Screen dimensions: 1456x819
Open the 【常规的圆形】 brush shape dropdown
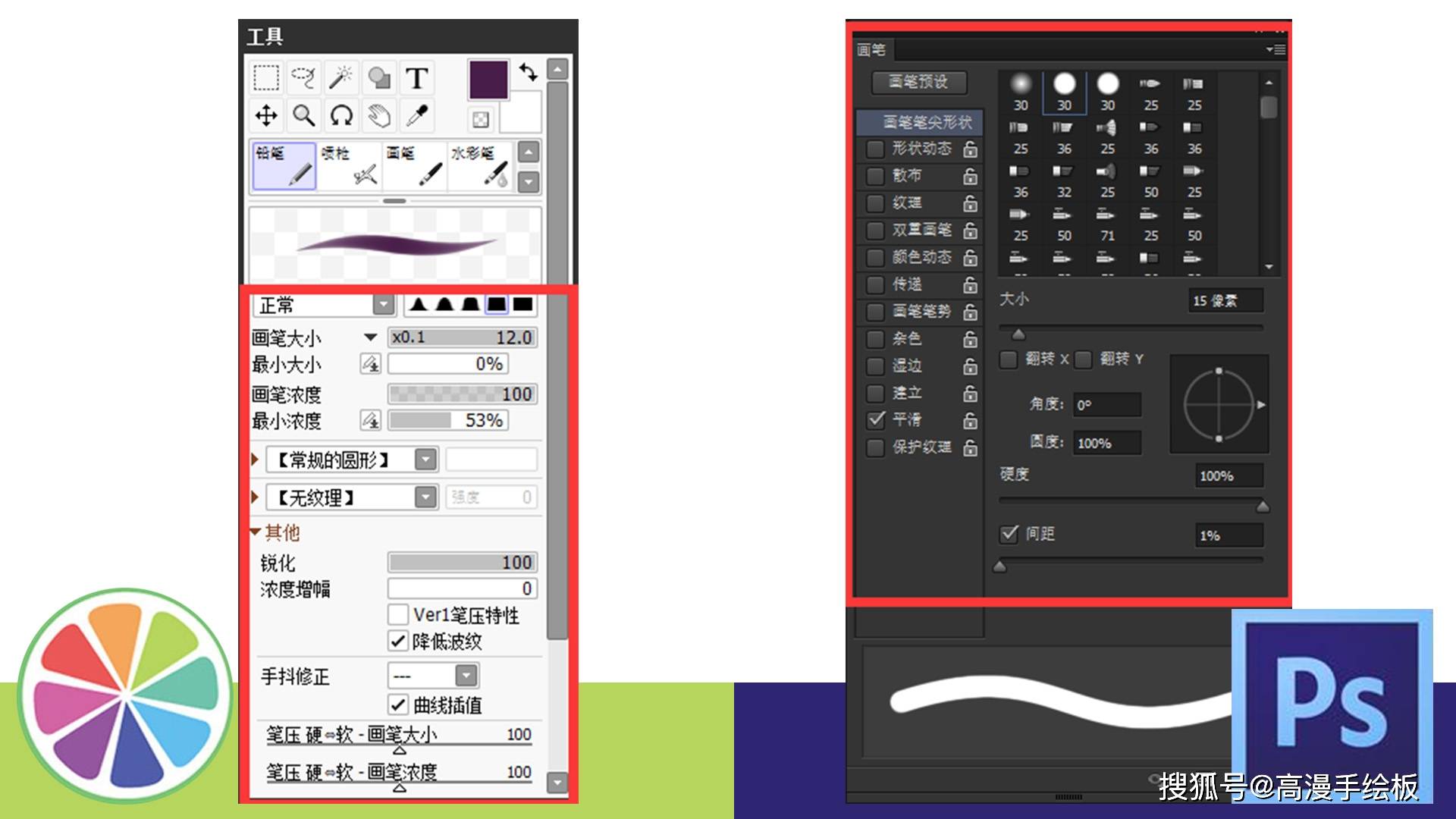[x=426, y=460]
